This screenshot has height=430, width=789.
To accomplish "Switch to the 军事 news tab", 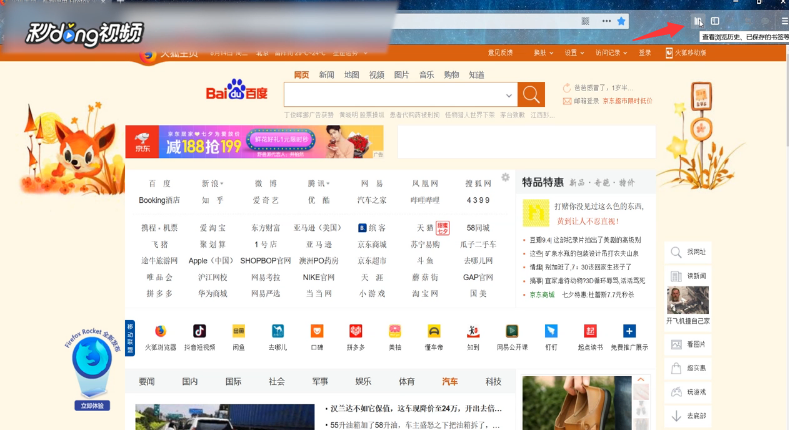I will tap(320, 382).
